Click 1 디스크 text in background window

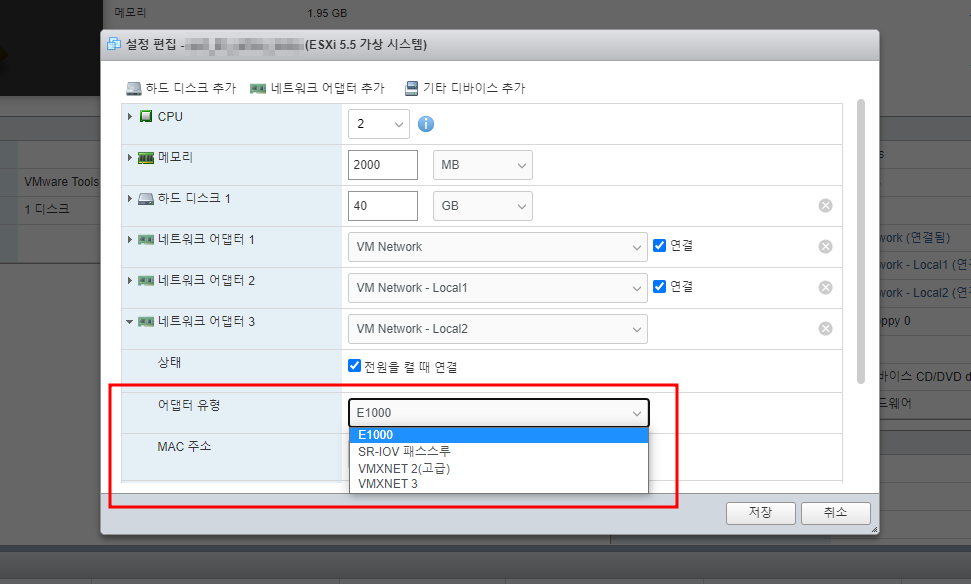pyautogui.click(x=46, y=209)
